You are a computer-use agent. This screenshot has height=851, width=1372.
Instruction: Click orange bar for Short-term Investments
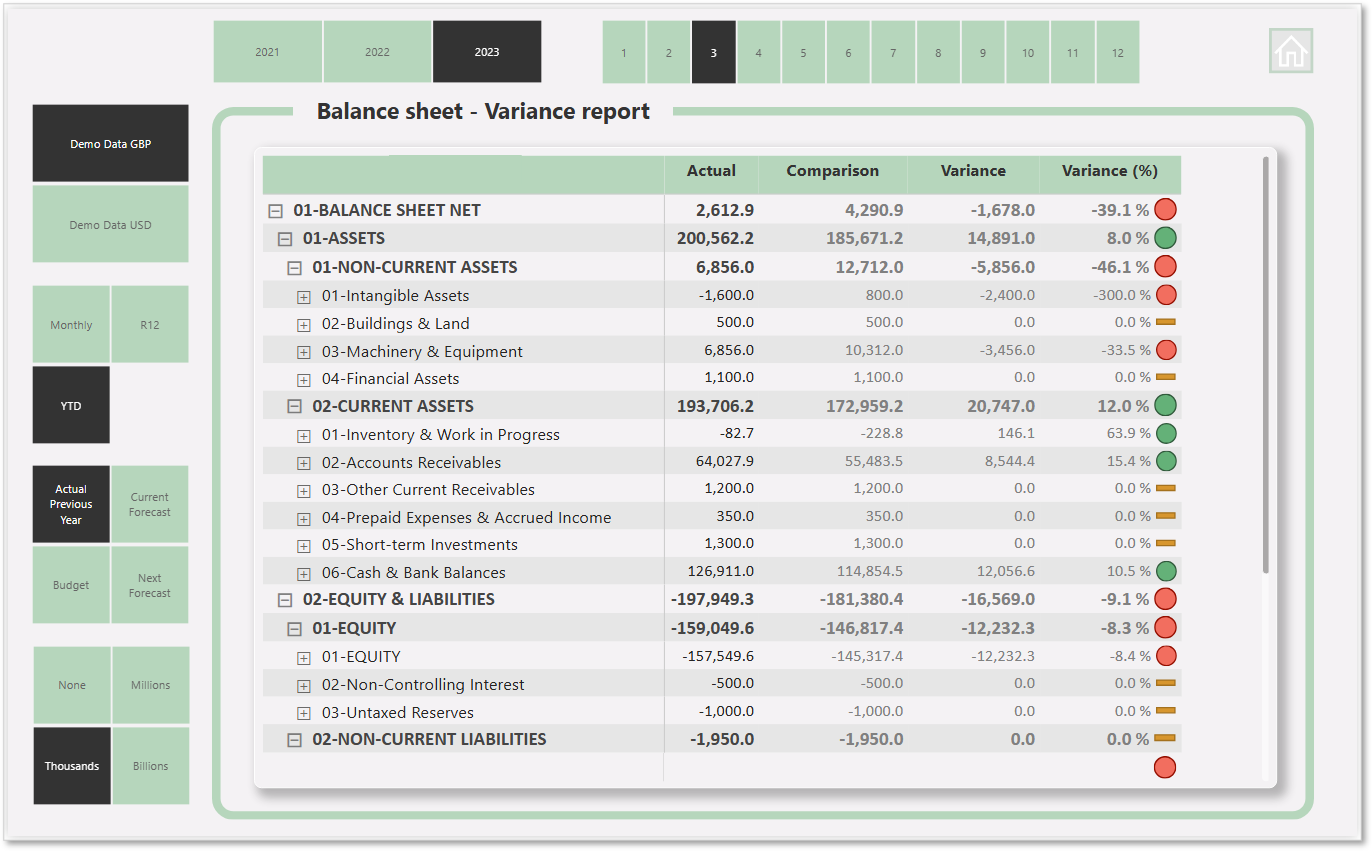coord(1165,543)
